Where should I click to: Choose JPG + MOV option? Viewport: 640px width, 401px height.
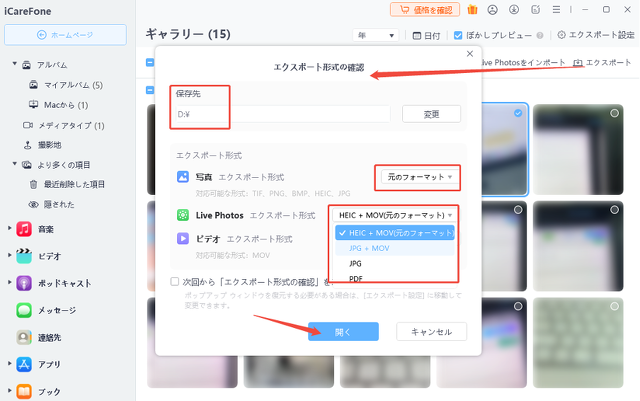point(395,248)
